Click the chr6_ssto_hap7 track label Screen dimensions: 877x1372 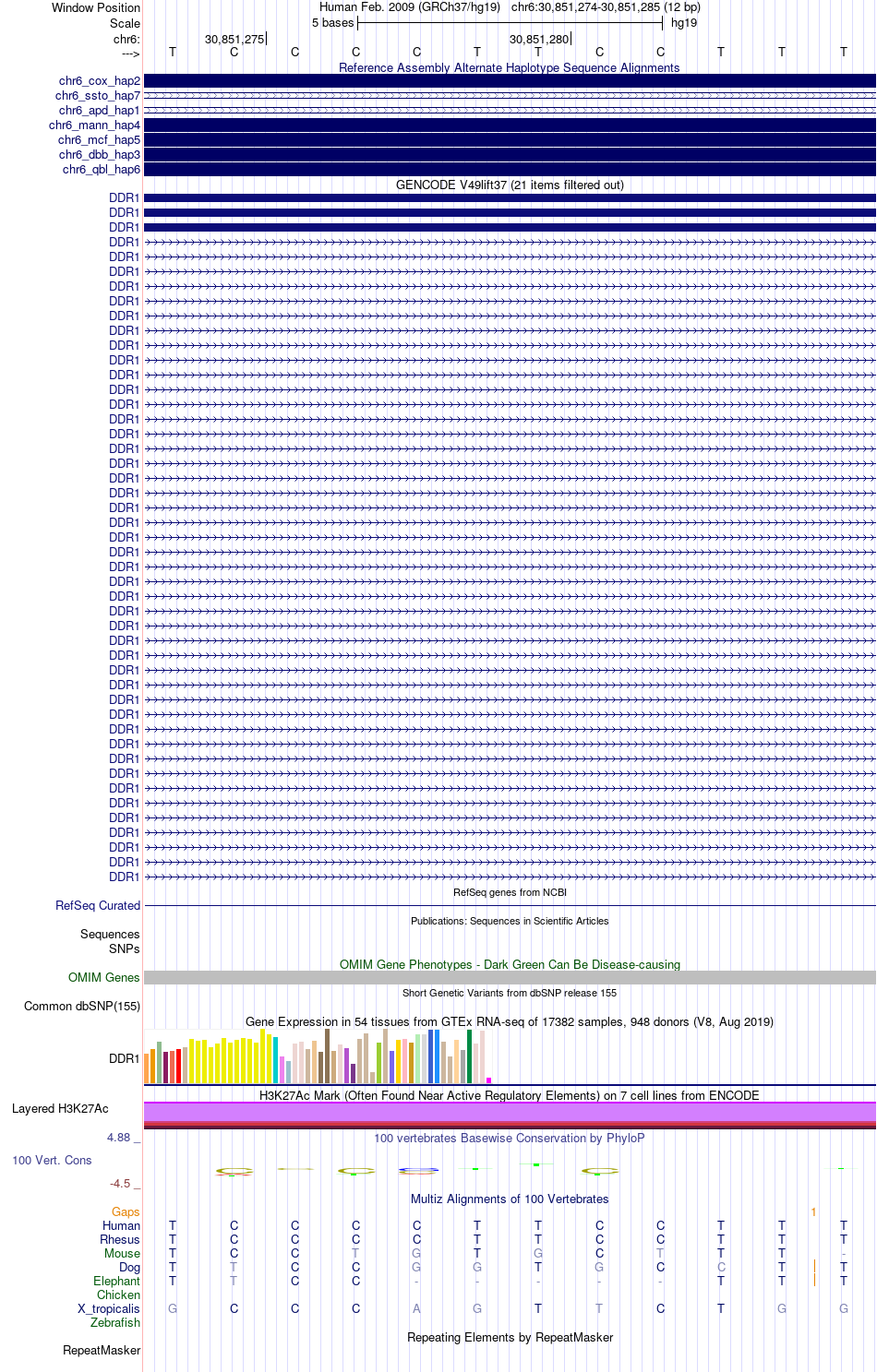pyautogui.click(x=98, y=96)
